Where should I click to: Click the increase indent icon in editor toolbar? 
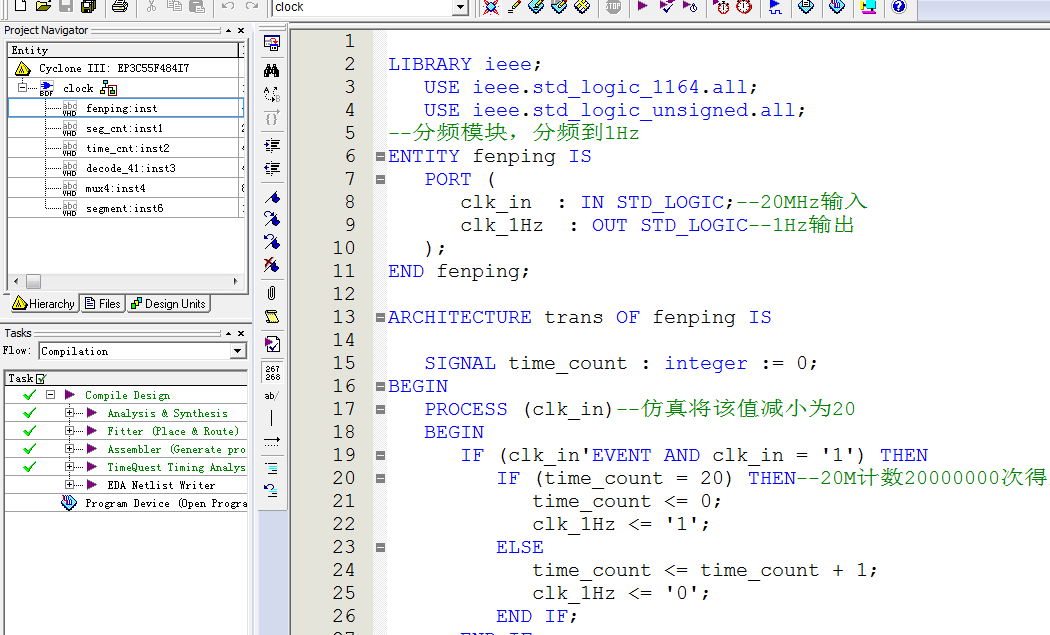click(271, 145)
